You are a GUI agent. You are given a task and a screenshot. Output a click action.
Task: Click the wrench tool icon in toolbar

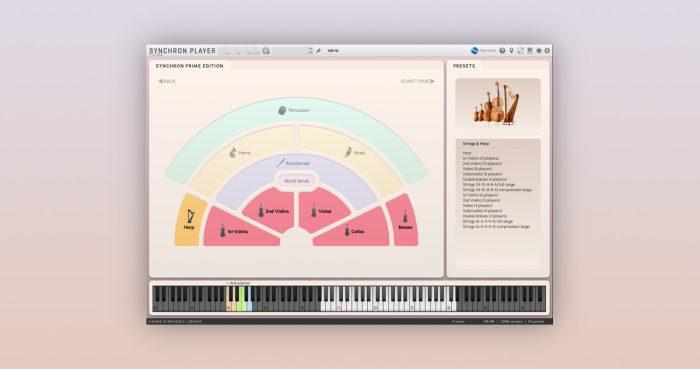[x=319, y=51]
